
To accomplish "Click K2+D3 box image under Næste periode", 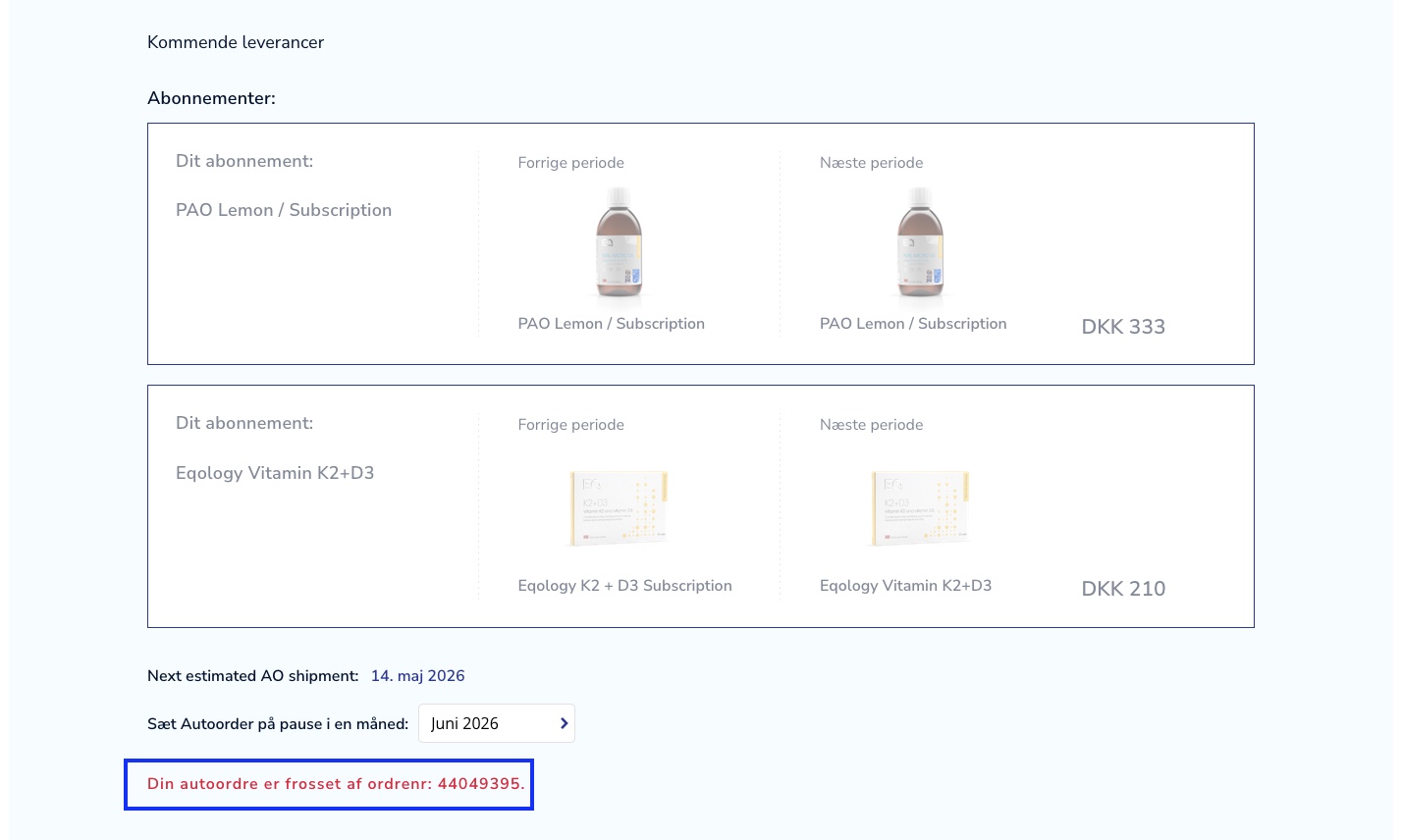I will [x=920, y=507].
